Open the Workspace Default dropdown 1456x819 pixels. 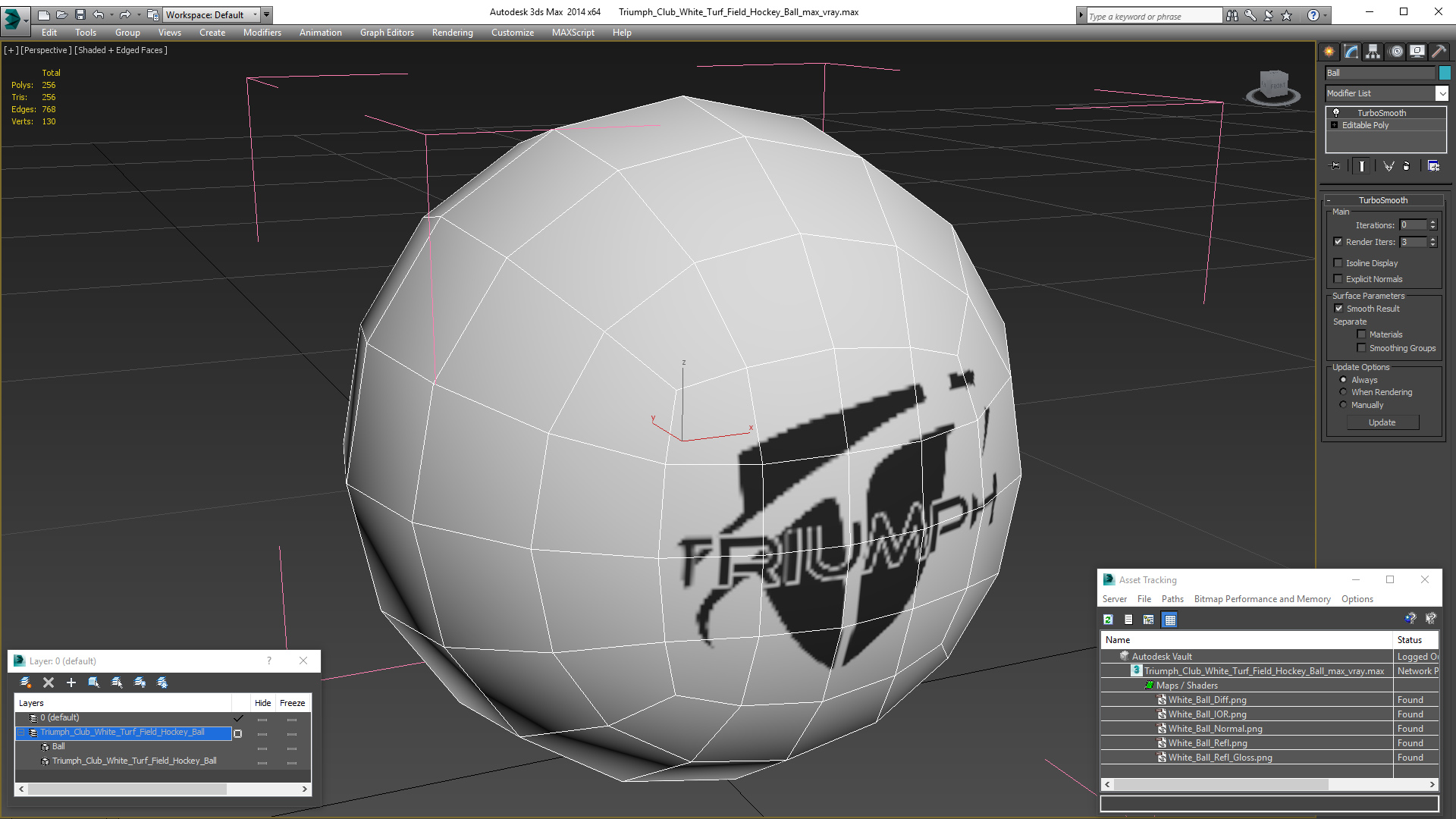[x=211, y=14]
